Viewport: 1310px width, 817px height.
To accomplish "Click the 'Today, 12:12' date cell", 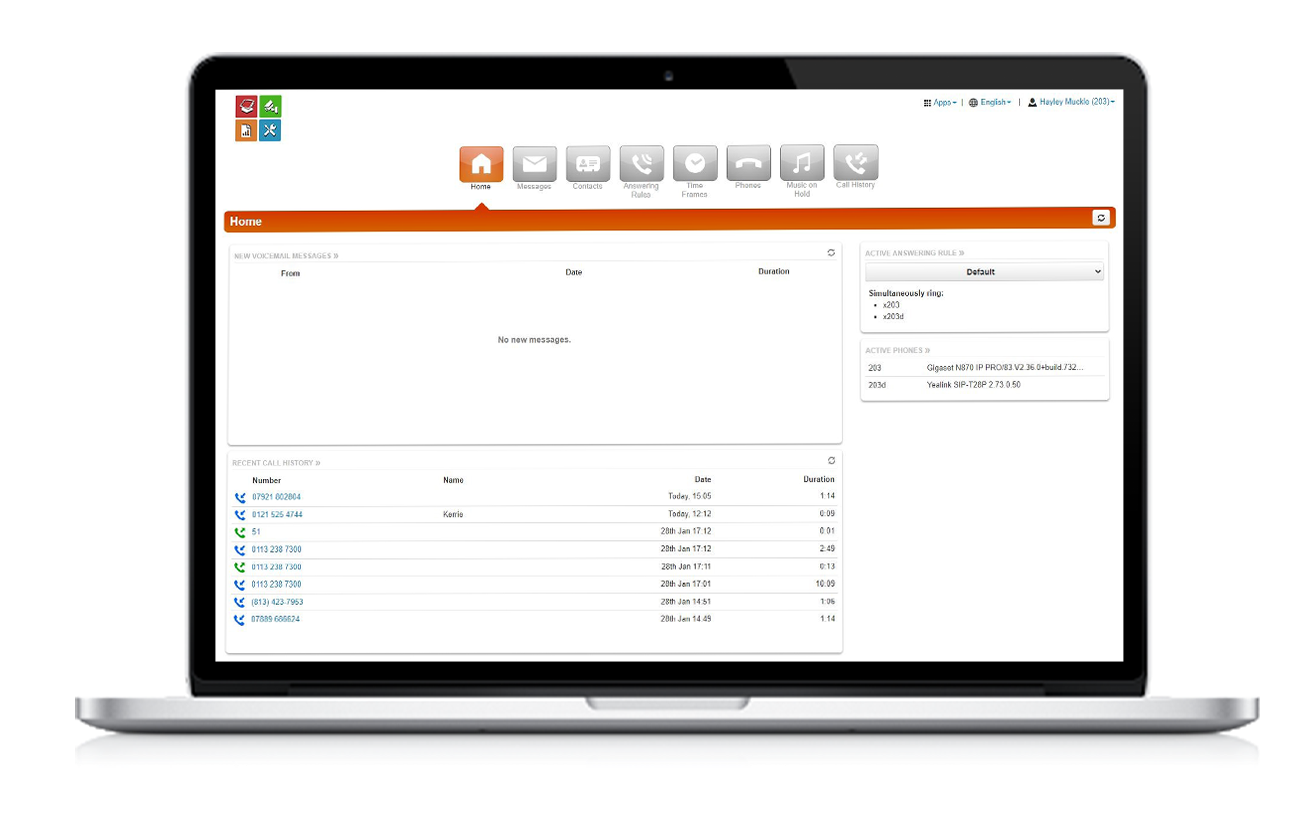I will tap(690, 515).
